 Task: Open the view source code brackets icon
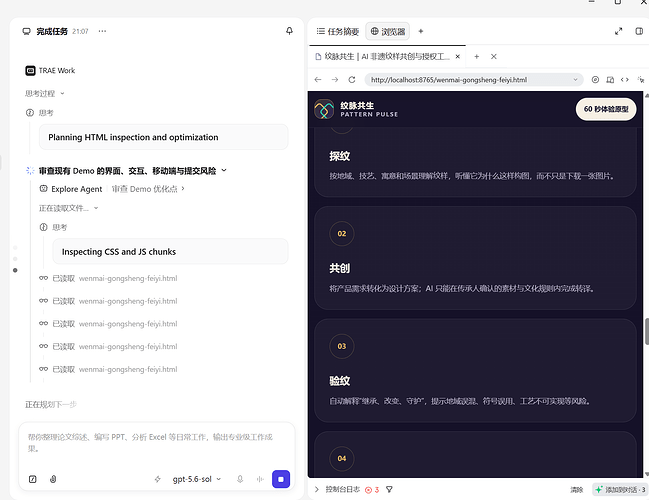625,79
